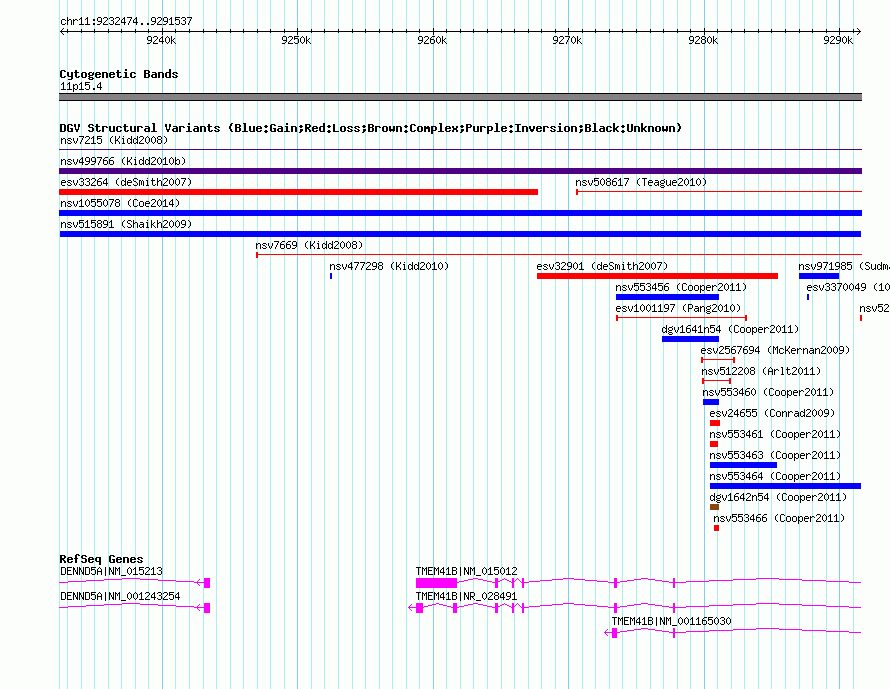Click the esv24655 (Conrad2009) label
The width and height of the screenshot is (890, 689).
(772, 413)
